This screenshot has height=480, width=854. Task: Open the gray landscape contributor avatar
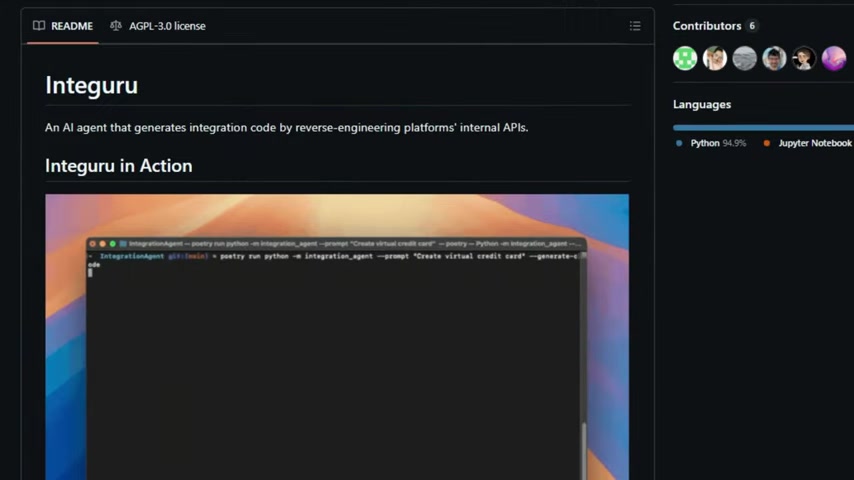745,58
